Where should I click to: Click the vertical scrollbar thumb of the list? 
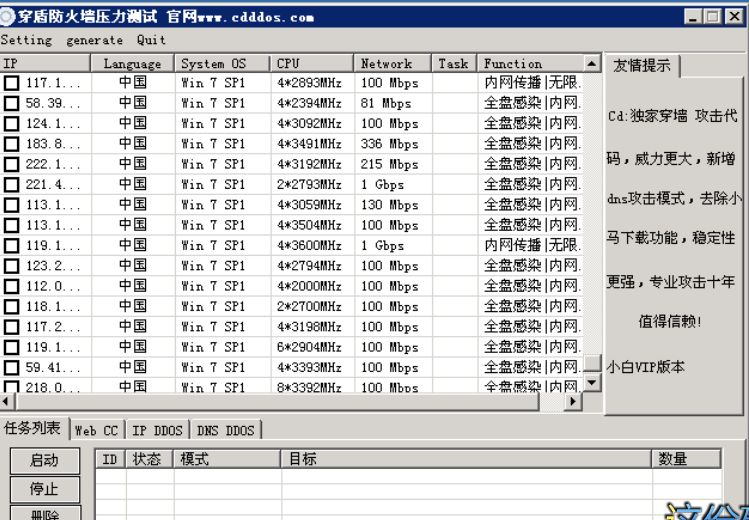point(593,364)
